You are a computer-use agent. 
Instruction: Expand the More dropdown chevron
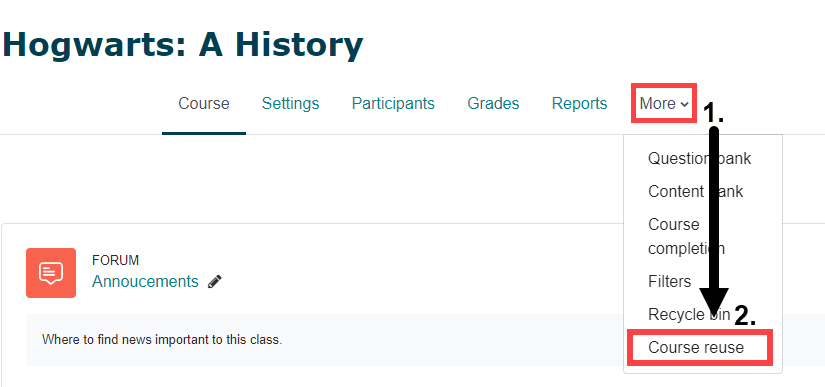685,104
